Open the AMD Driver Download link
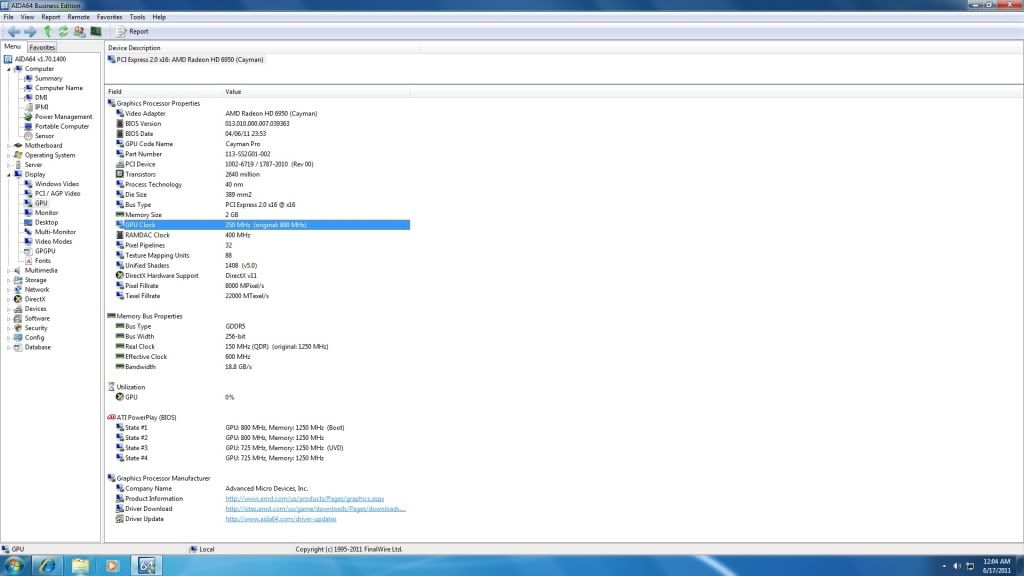 (315, 509)
